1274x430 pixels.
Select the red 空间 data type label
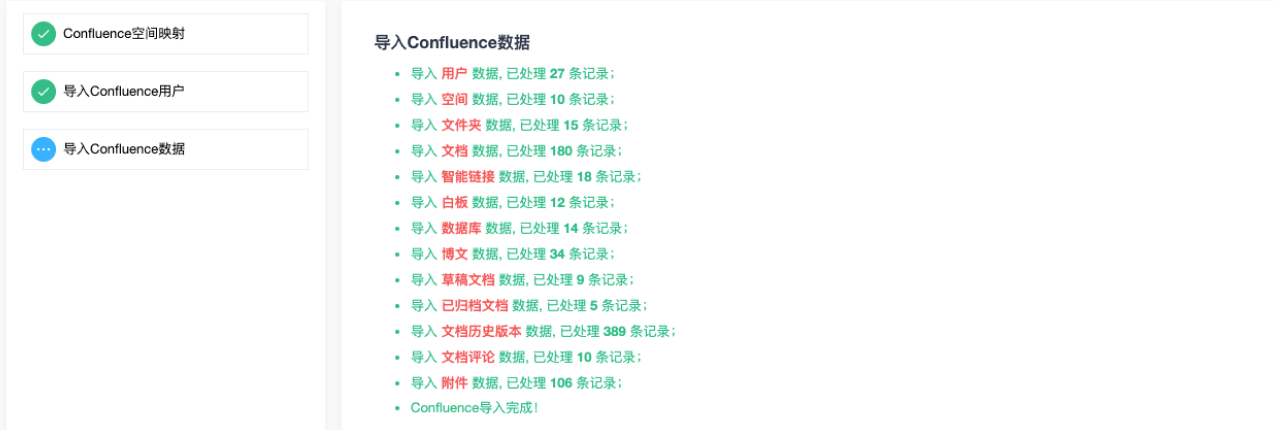pyautogui.click(x=454, y=99)
